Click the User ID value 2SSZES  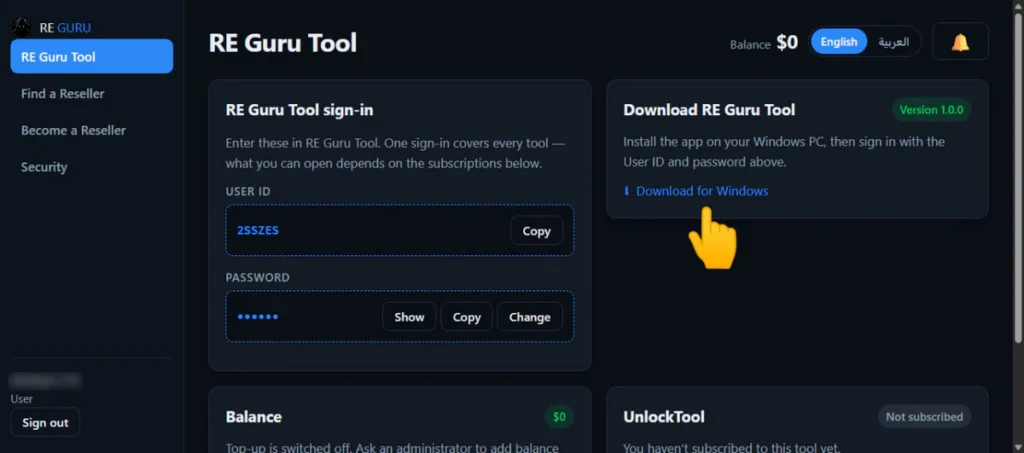click(258, 231)
